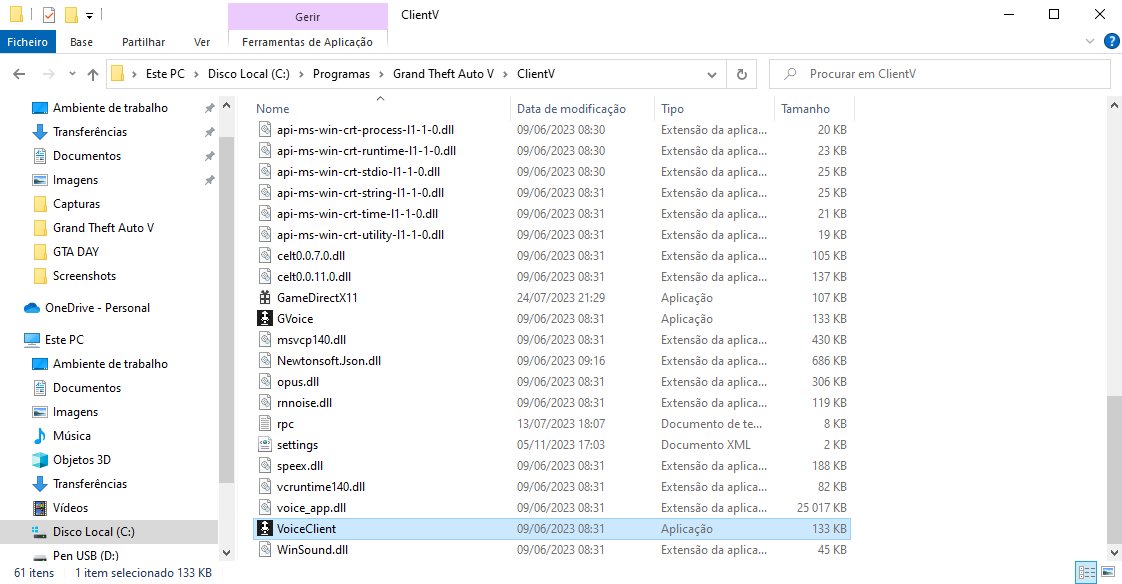Click the Help question mark icon

(1110, 42)
